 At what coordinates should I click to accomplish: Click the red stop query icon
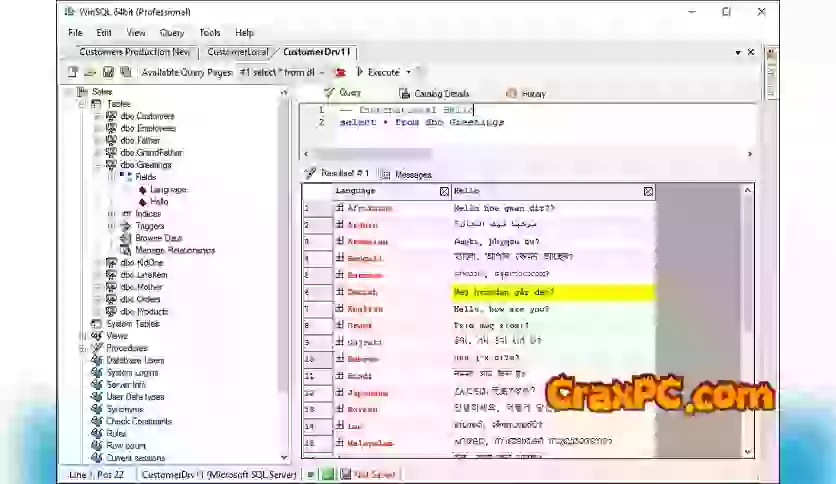pyautogui.click(x=340, y=72)
